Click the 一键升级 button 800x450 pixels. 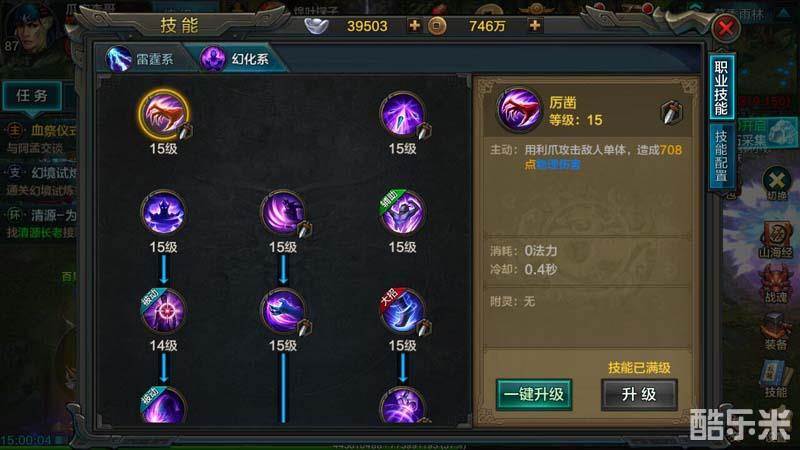pyautogui.click(x=534, y=394)
